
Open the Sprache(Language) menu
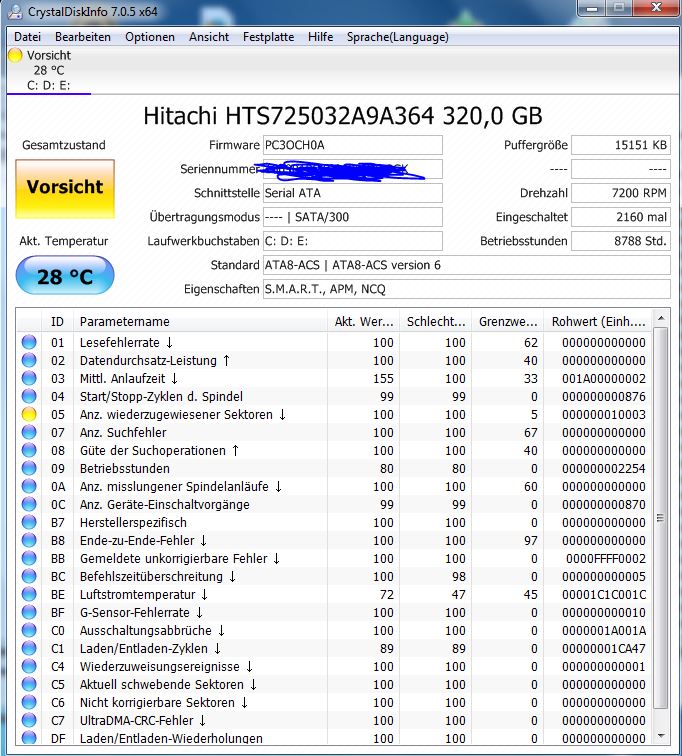[398, 37]
